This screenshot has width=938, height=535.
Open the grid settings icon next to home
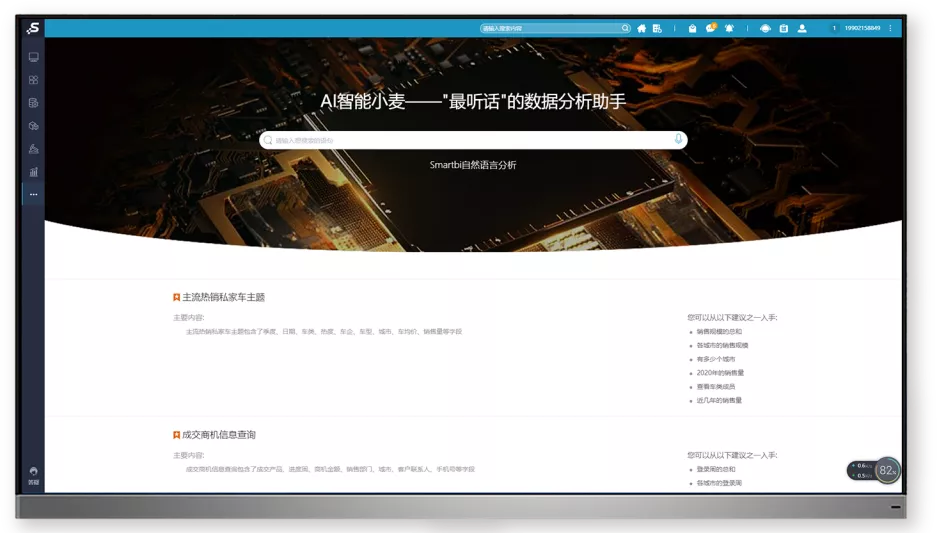(657, 28)
